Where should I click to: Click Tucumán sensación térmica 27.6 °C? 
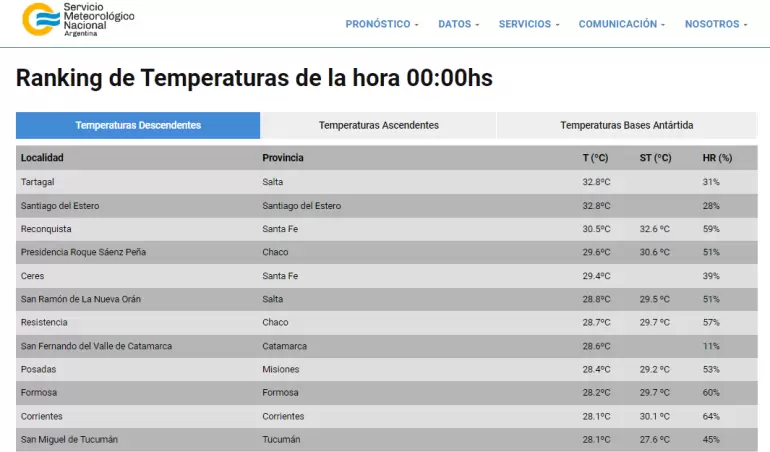(x=655, y=439)
